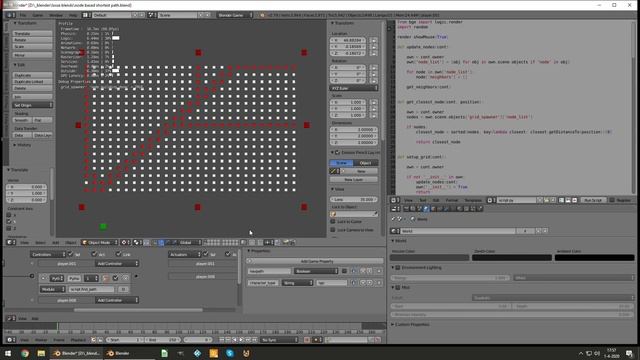Open the Boolean property type dropdown
The width and height of the screenshot is (640, 360).
pos(316,271)
